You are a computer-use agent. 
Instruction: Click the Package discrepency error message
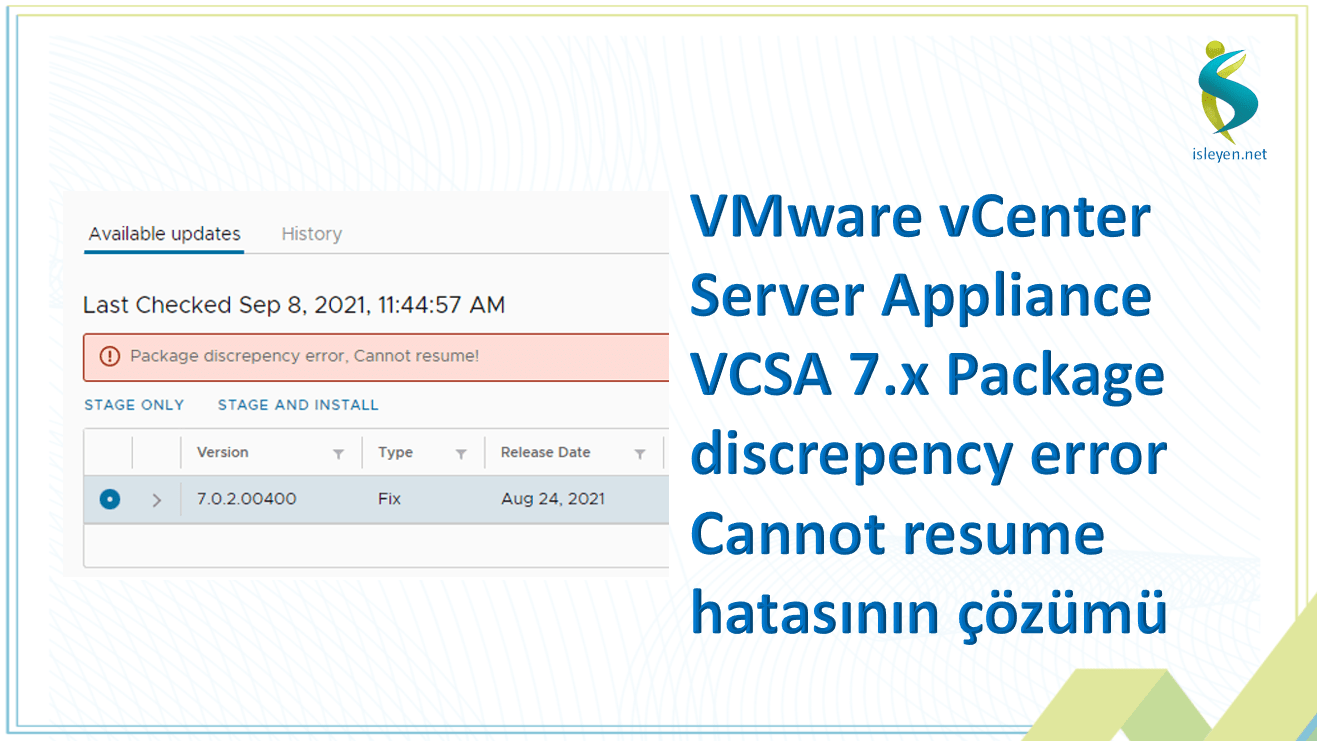tap(304, 356)
